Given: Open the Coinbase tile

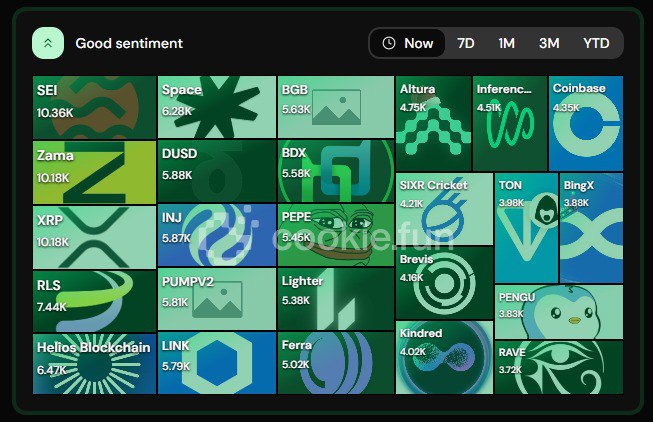Looking at the screenshot, I should tap(586, 123).
